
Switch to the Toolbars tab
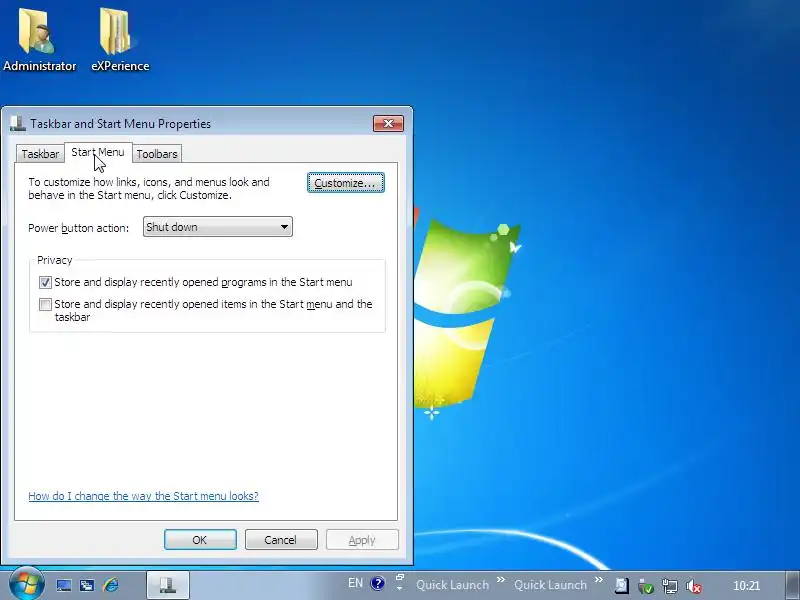(157, 154)
